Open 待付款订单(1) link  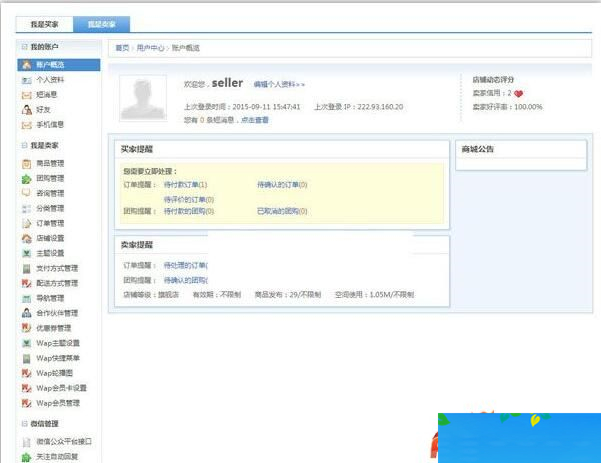[x=185, y=185]
